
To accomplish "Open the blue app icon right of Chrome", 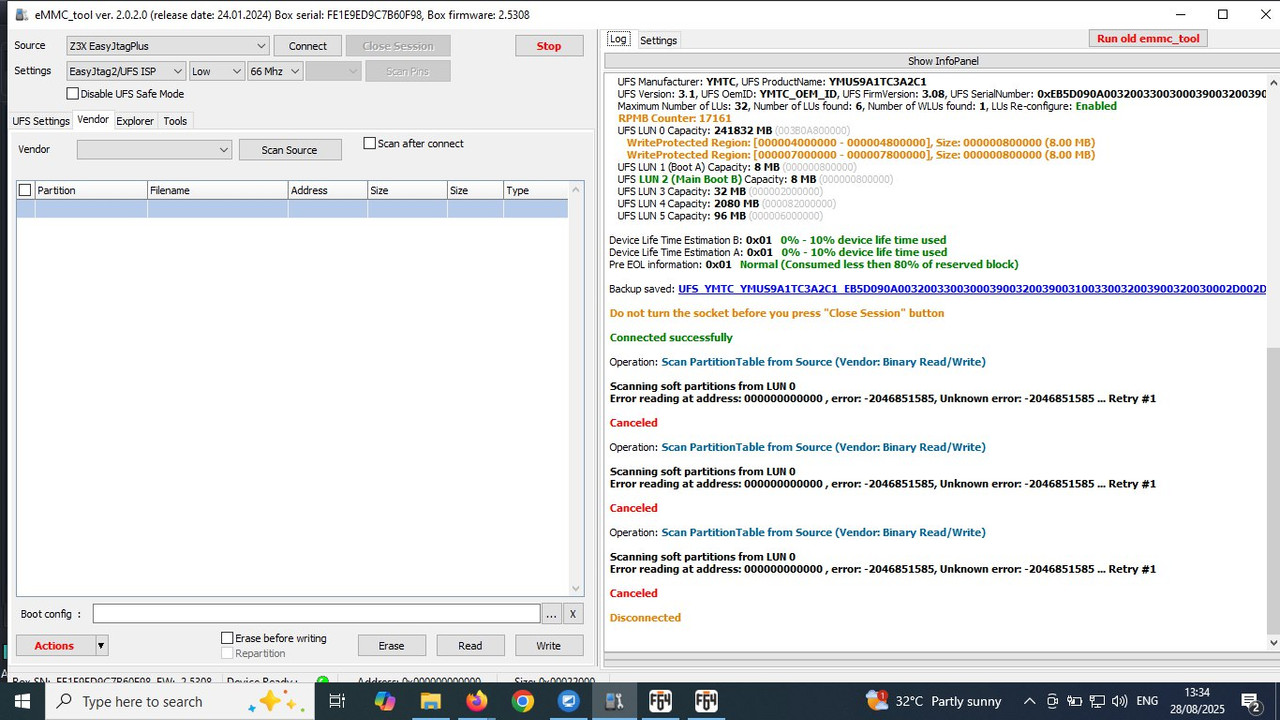I will pos(569,701).
